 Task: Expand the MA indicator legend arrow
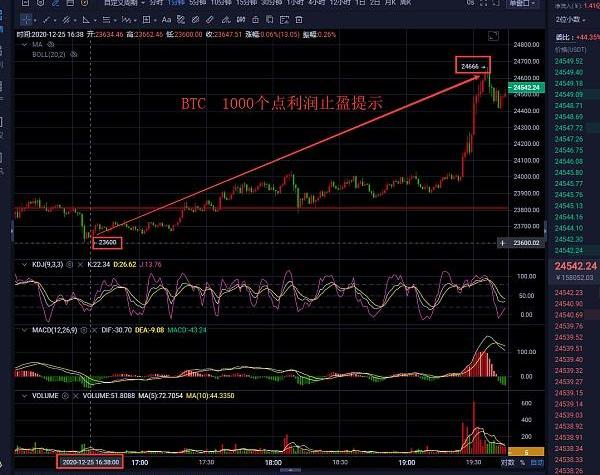pyautogui.click(x=22, y=45)
